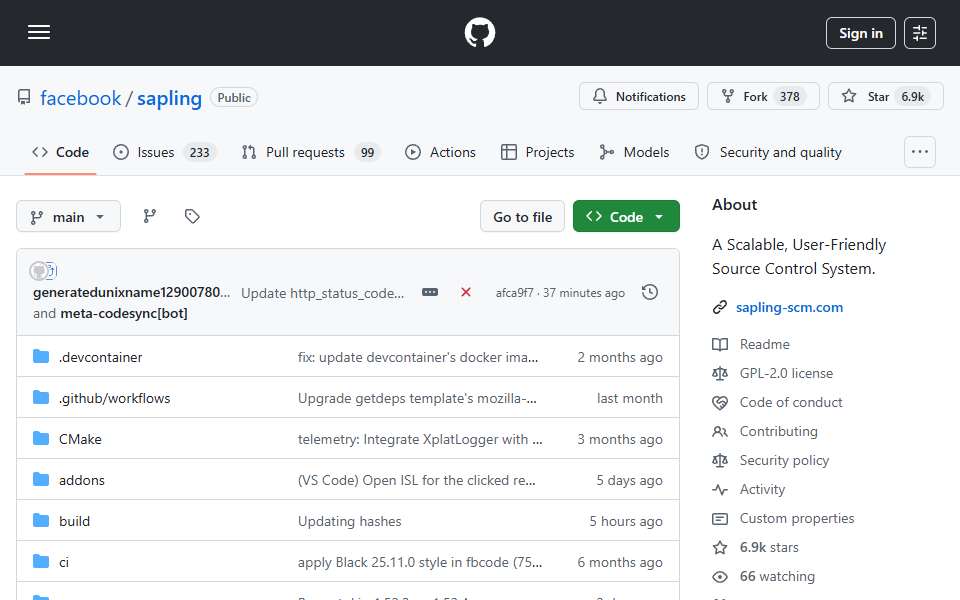Open appearance settings slider icon in header
The image size is (960, 600).
pos(920,33)
